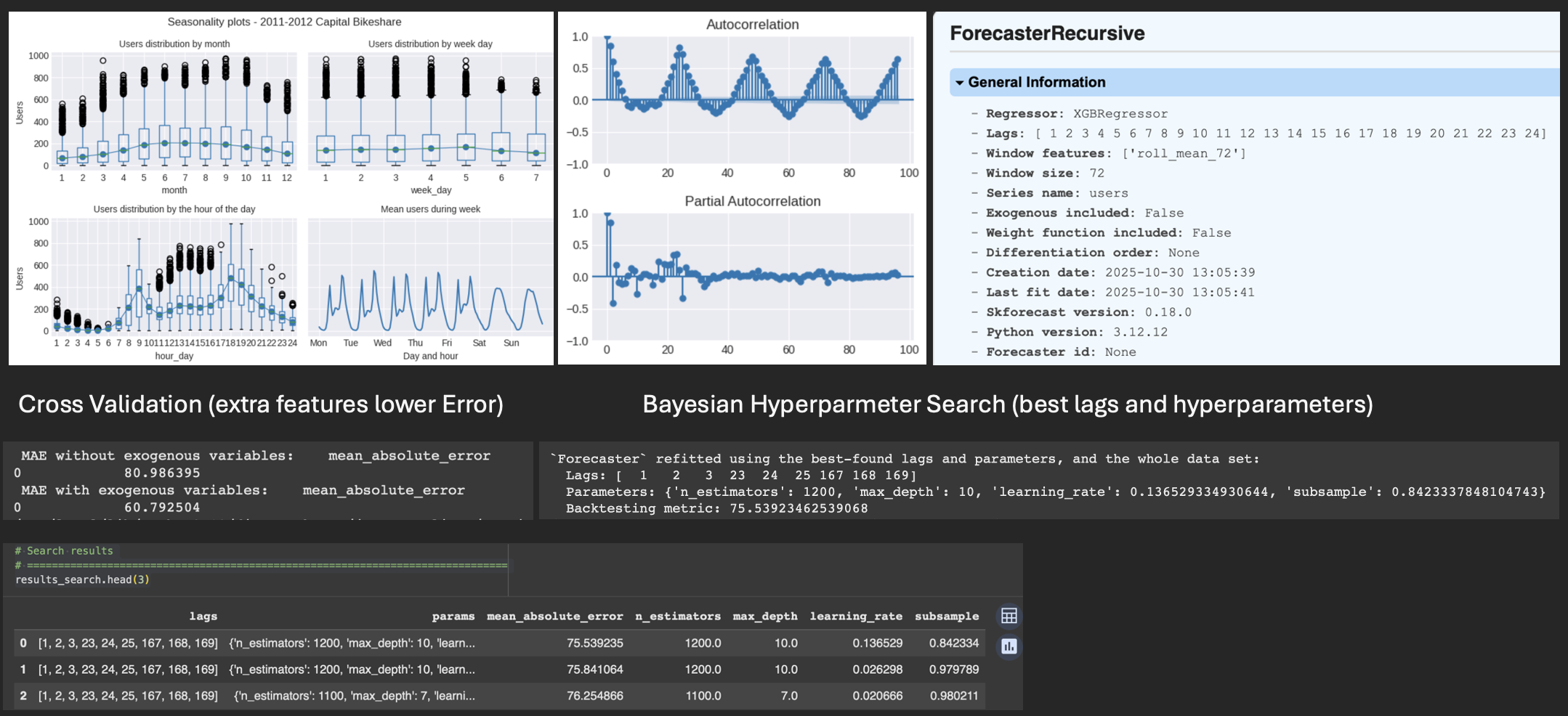Click the subsample column header

[x=946, y=617]
